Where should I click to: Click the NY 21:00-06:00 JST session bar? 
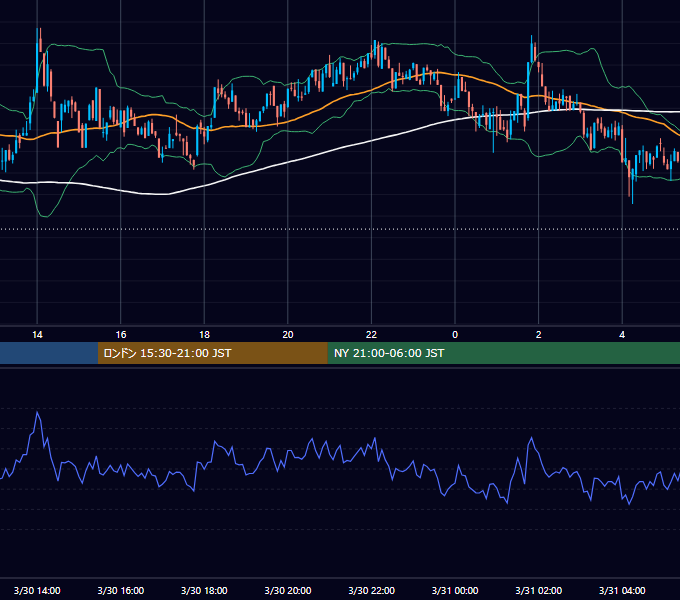[503, 353]
